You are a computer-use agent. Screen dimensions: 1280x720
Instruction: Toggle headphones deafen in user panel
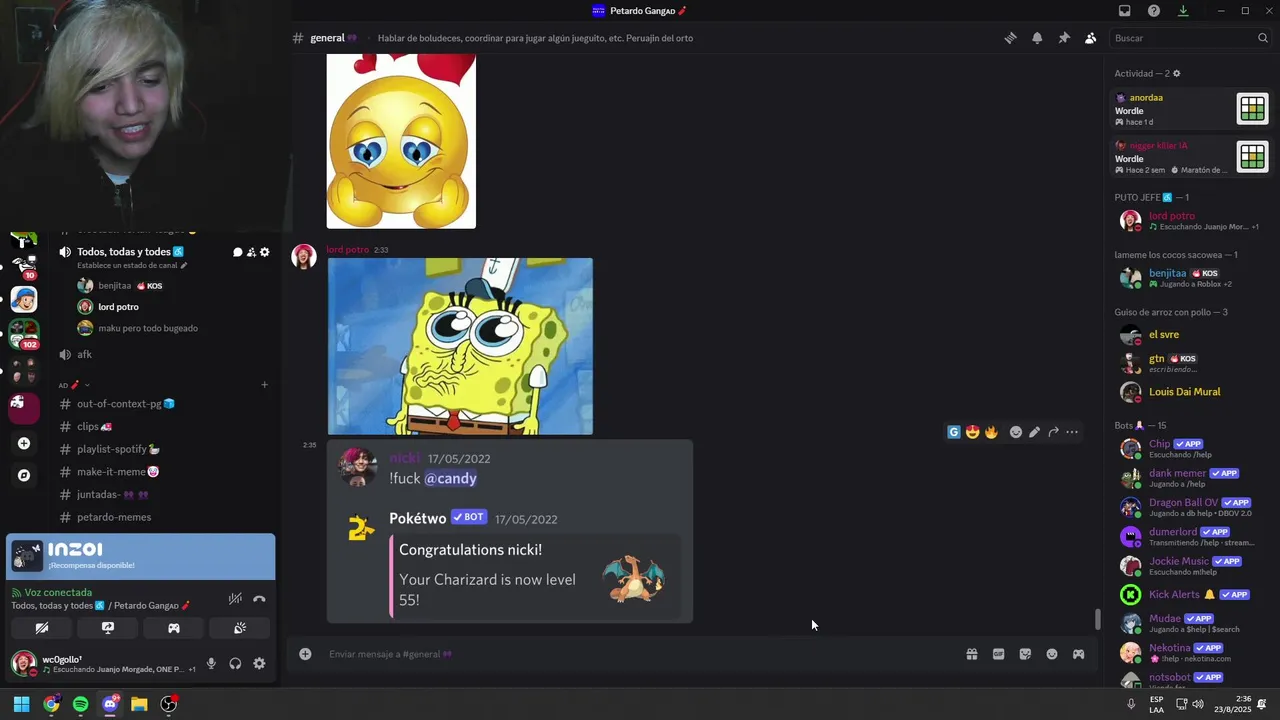(x=235, y=663)
